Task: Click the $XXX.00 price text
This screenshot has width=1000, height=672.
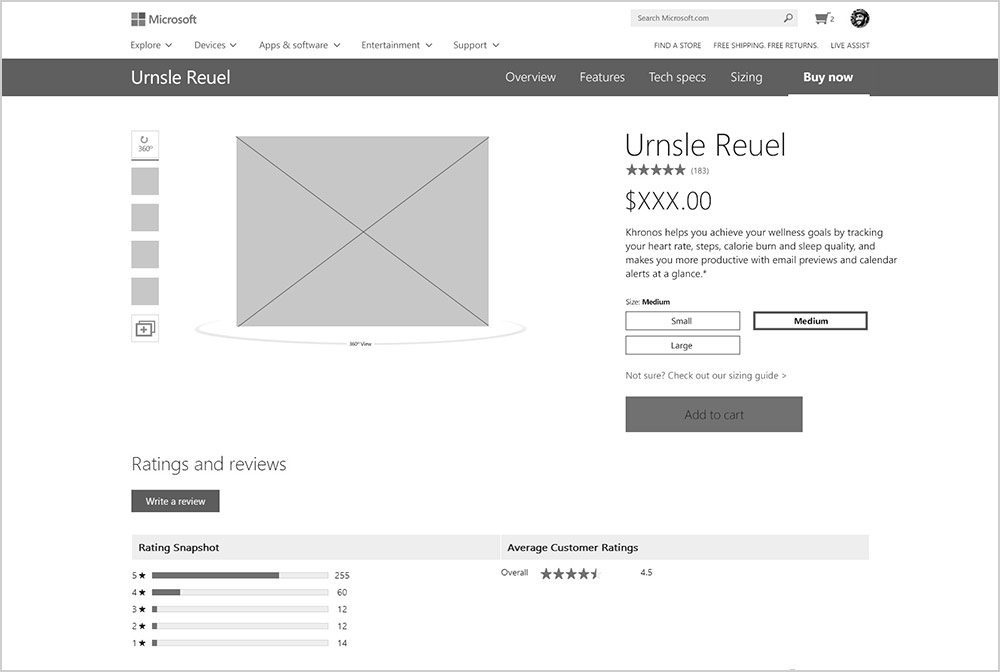Action: (x=668, y=201)
